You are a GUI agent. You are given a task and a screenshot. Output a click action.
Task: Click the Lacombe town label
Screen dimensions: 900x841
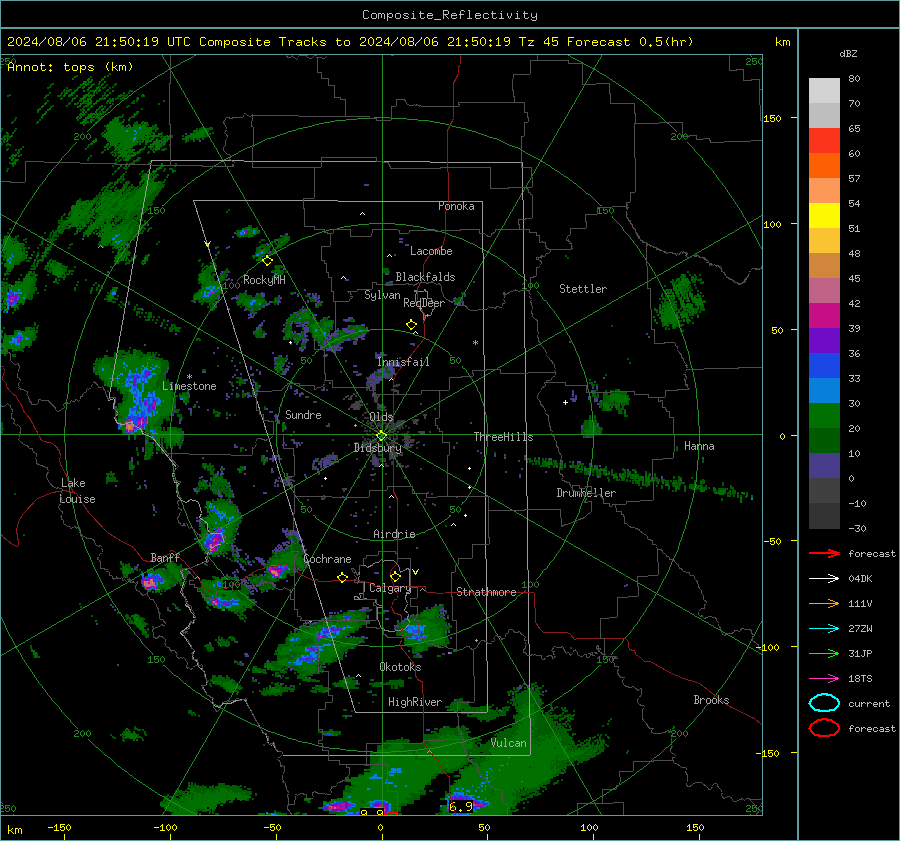[x=431, y=251]
